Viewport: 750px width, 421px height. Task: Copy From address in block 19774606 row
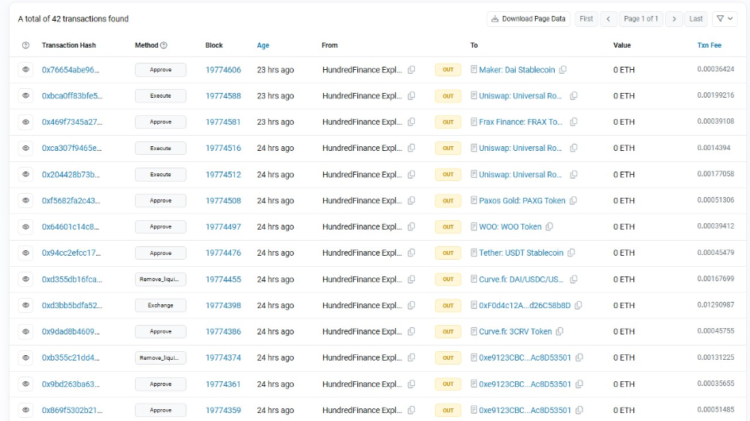tap(411, 70)
